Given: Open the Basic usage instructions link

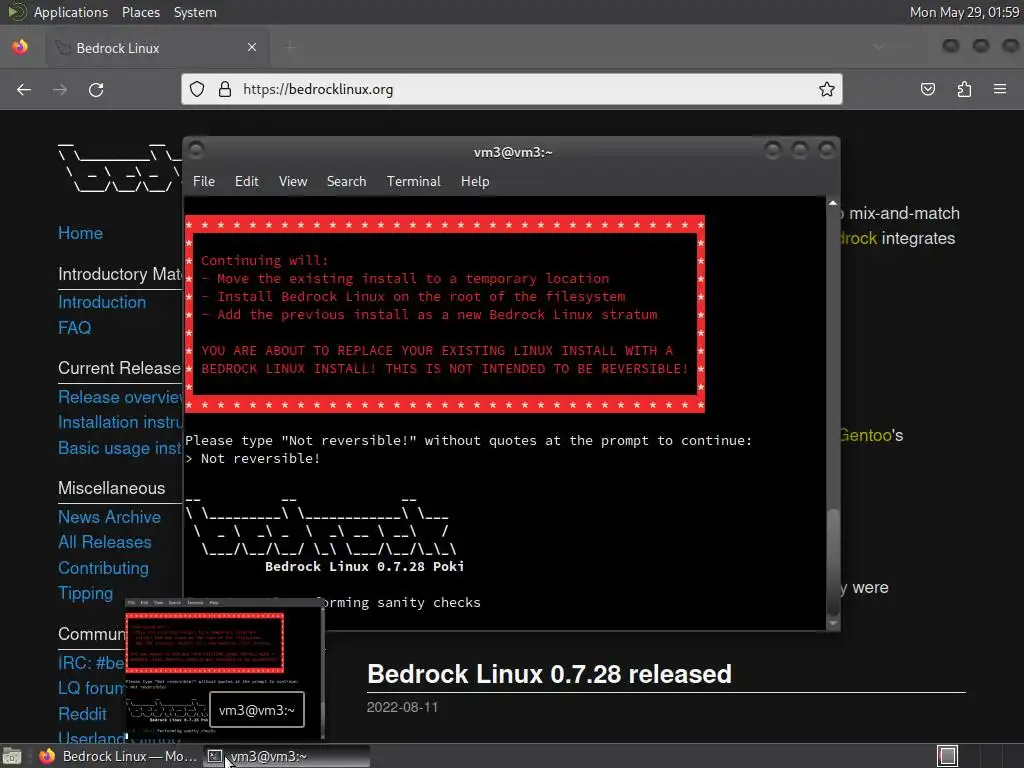Looking at the screenshot, I should [120, 448].
